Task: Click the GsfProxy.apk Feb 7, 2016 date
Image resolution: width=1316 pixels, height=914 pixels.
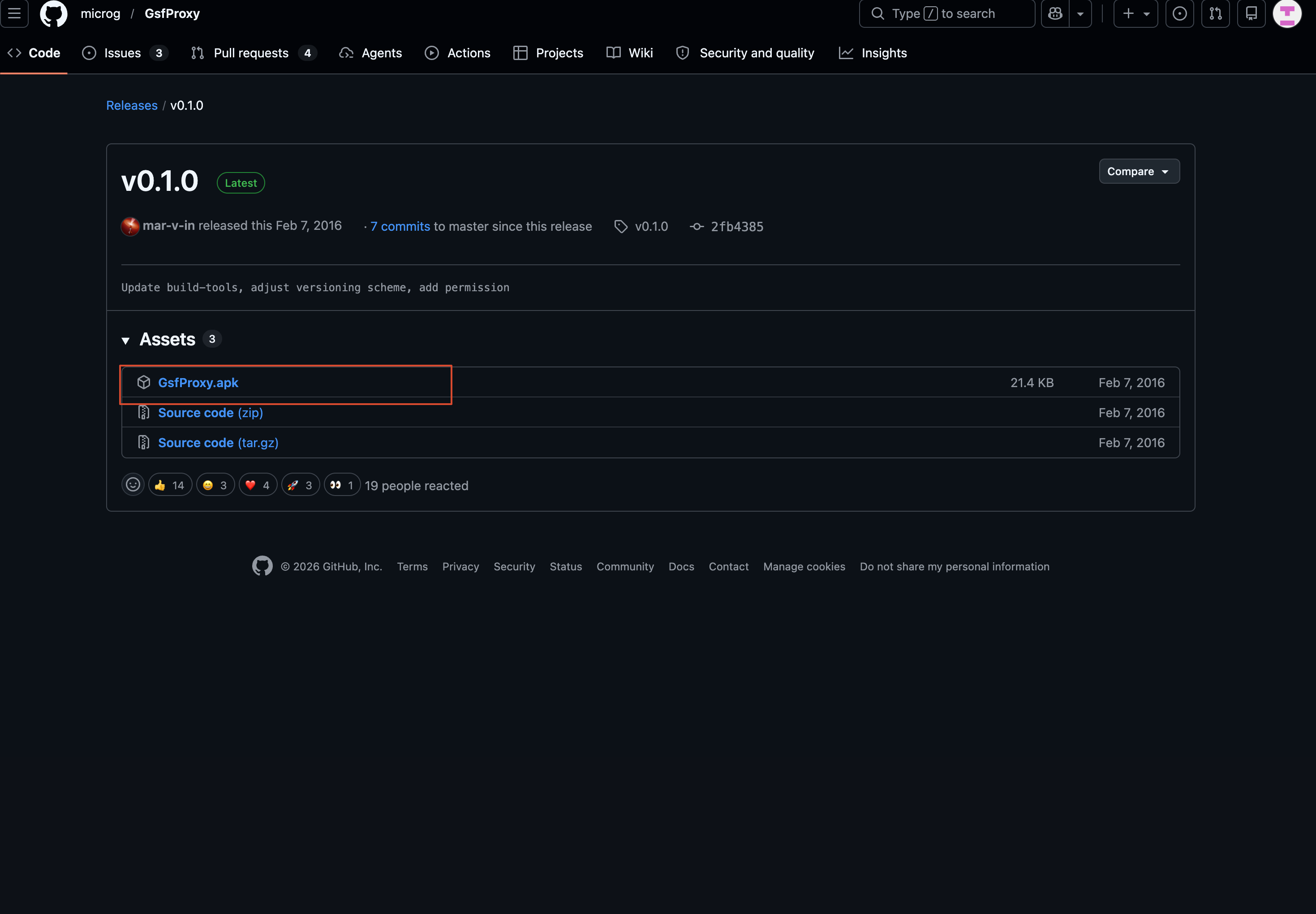Action: coord(1132,383)
